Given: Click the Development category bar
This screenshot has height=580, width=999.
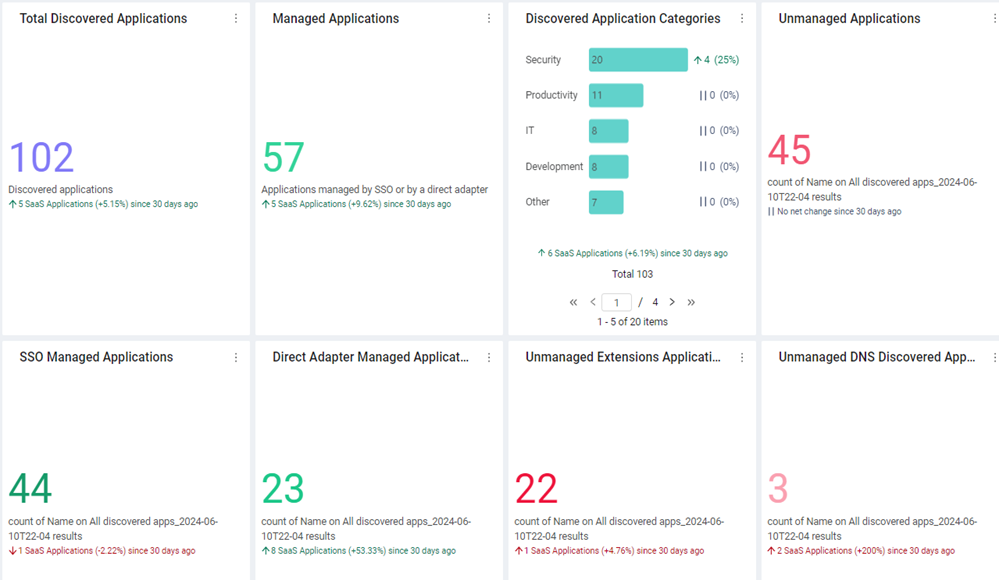Looking at the screenshot, I should tap(608, 166).
